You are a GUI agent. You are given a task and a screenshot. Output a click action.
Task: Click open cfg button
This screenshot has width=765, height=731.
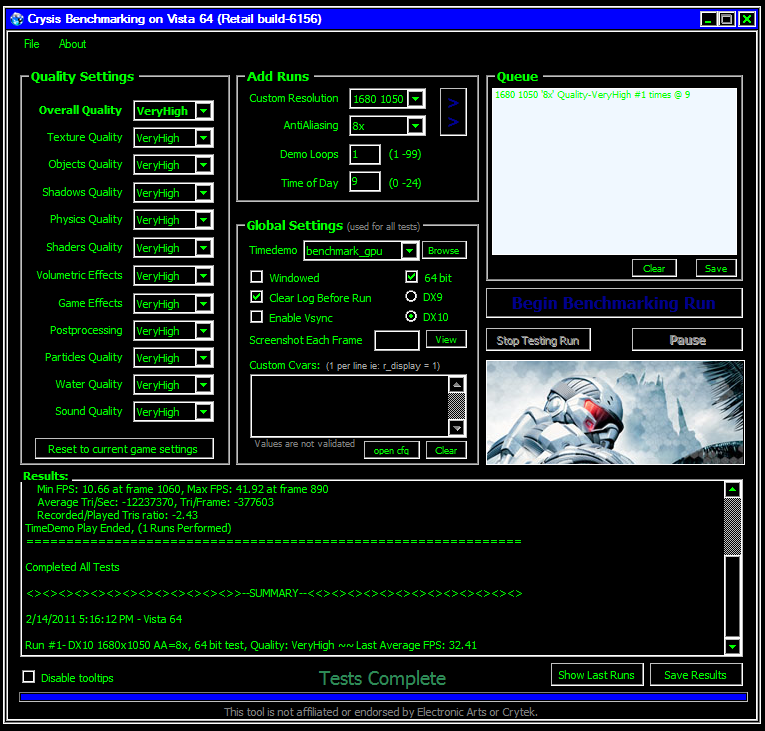click(x=391, y=450)
